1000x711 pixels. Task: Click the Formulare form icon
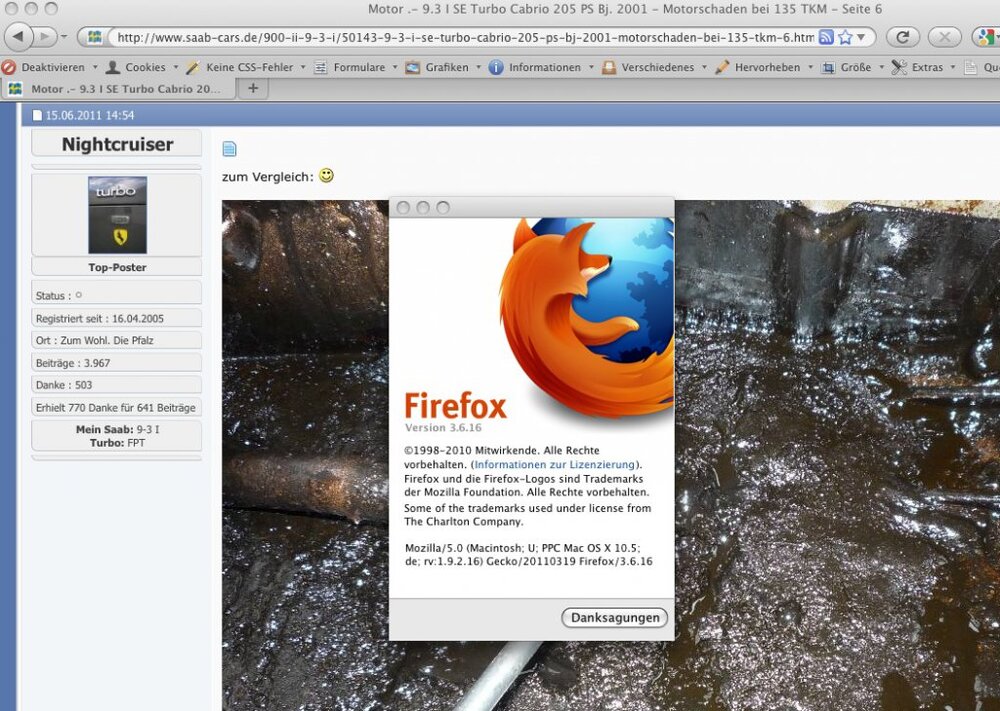(321, 67)
